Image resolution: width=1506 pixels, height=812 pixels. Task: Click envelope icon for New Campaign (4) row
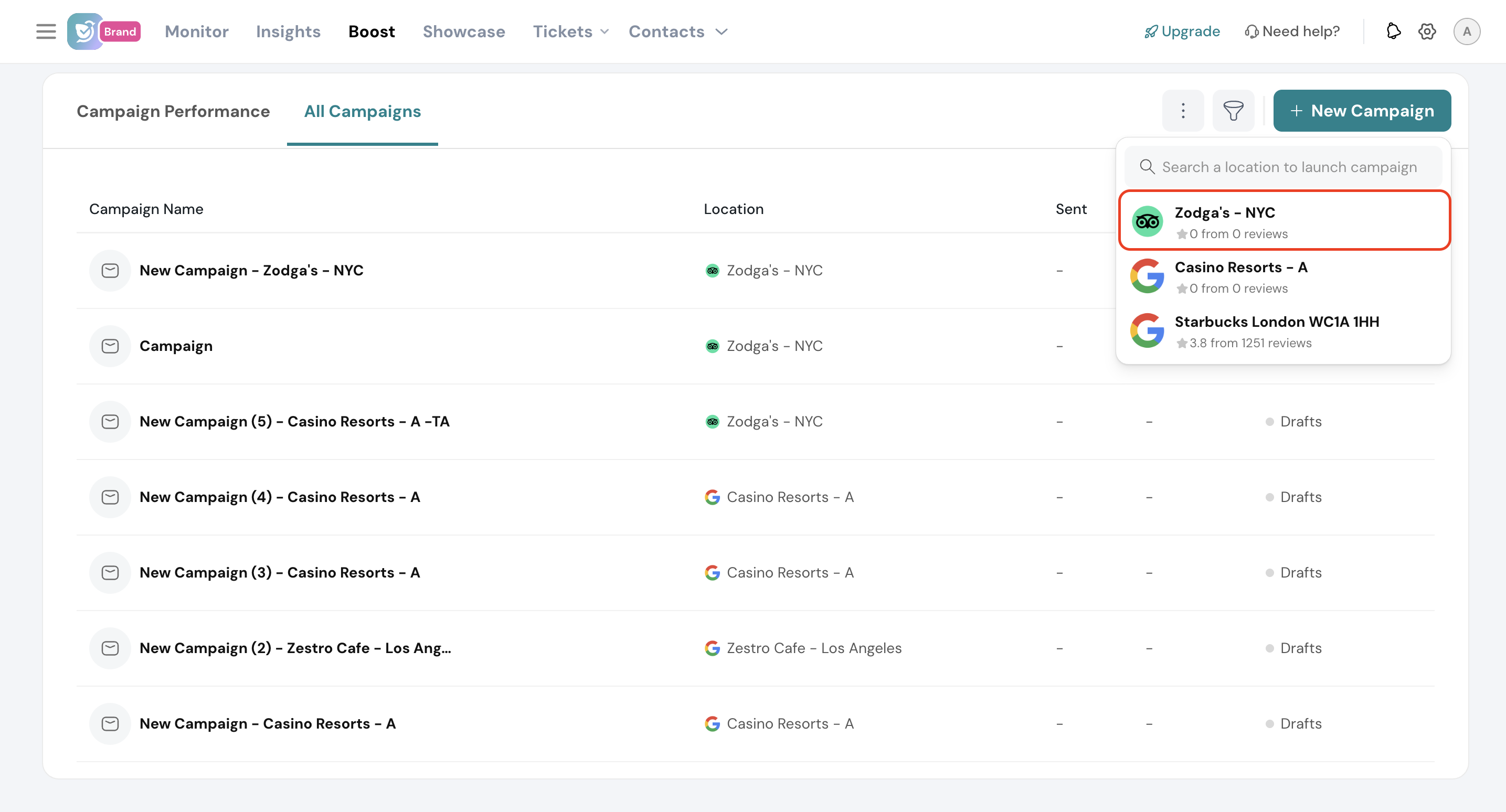110,497
